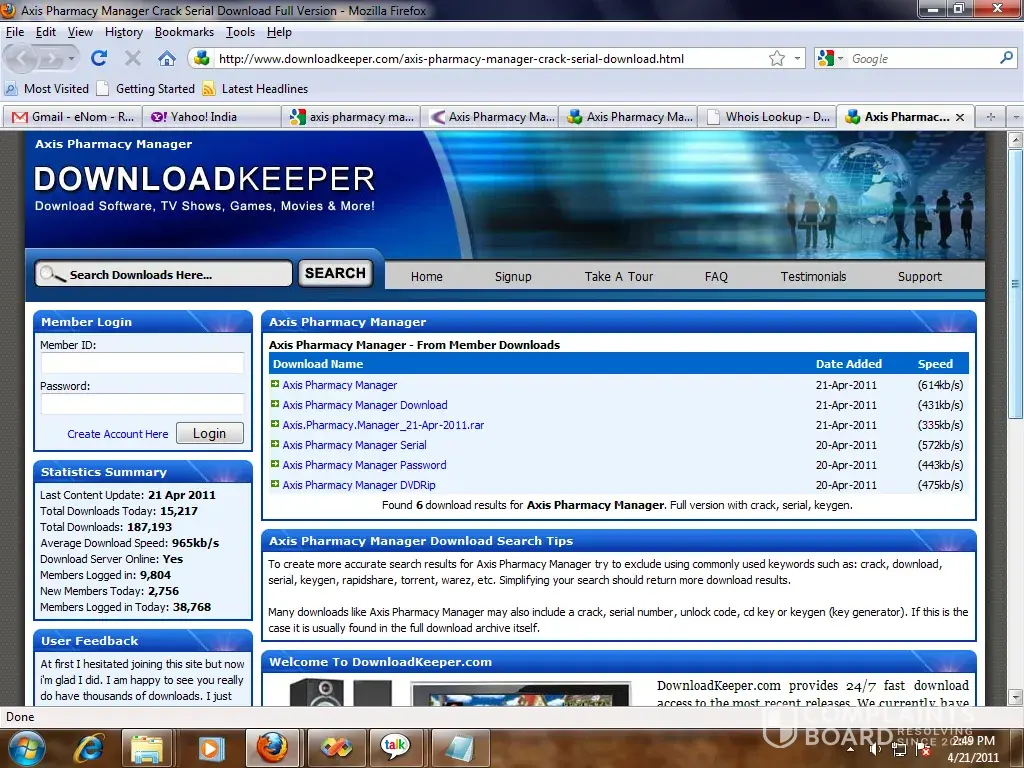Bookmark this page with the star icon
Image resolution: width=1024 pixels, height=768 pixels.
coord(777,59)
